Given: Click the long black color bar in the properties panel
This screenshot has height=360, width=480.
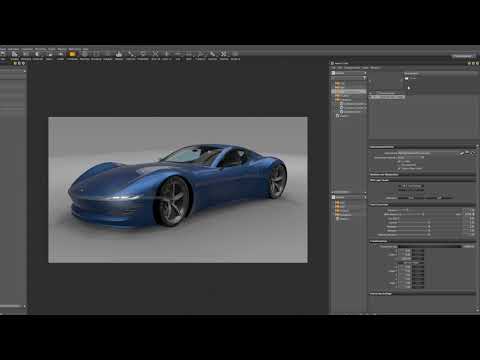Looking at the screenshot, I should coord(429,246).
